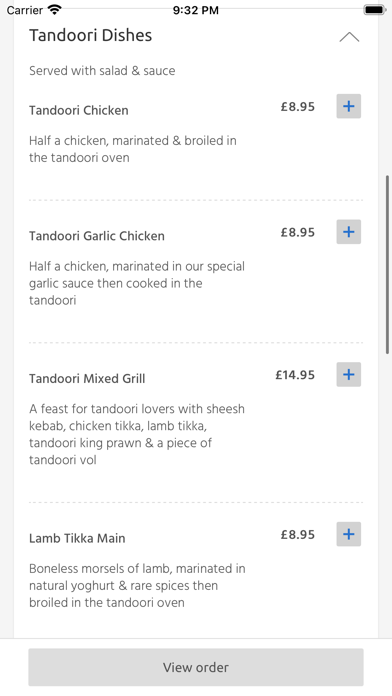
Task: Add Tandoori Garlic Chicken with the plus icon
Action: pyautogui.click(x=348, y=232)
